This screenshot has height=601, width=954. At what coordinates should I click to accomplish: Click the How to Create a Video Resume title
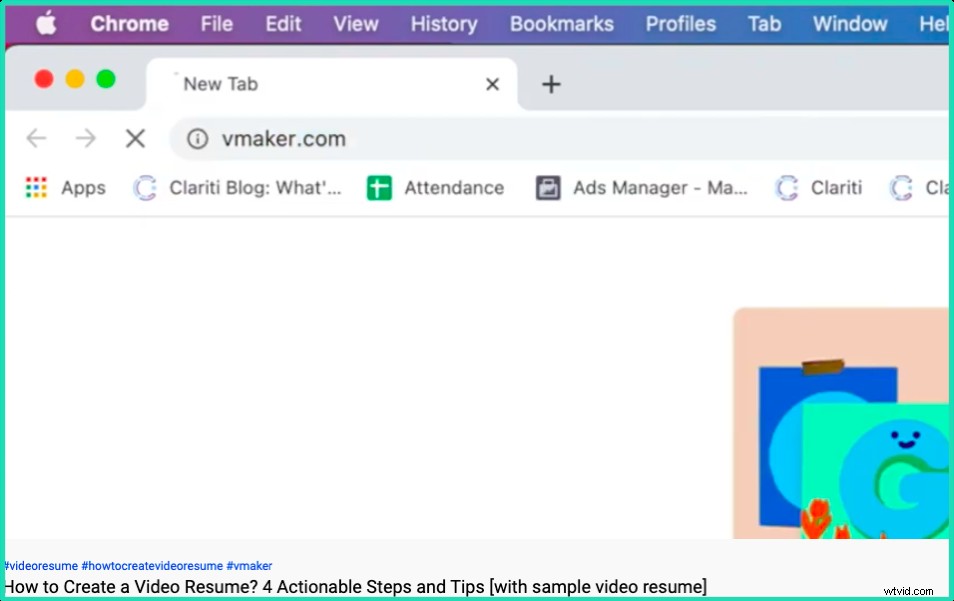[x=356, y=587]
